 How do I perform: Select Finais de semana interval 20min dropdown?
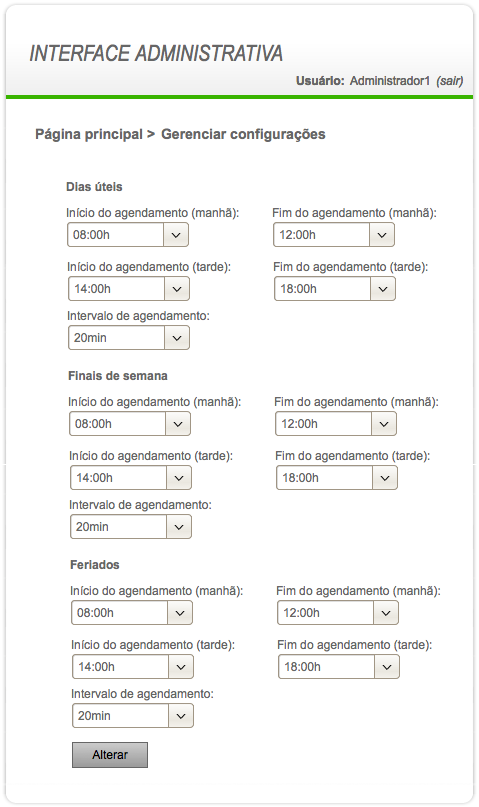(x=131, y=527)
